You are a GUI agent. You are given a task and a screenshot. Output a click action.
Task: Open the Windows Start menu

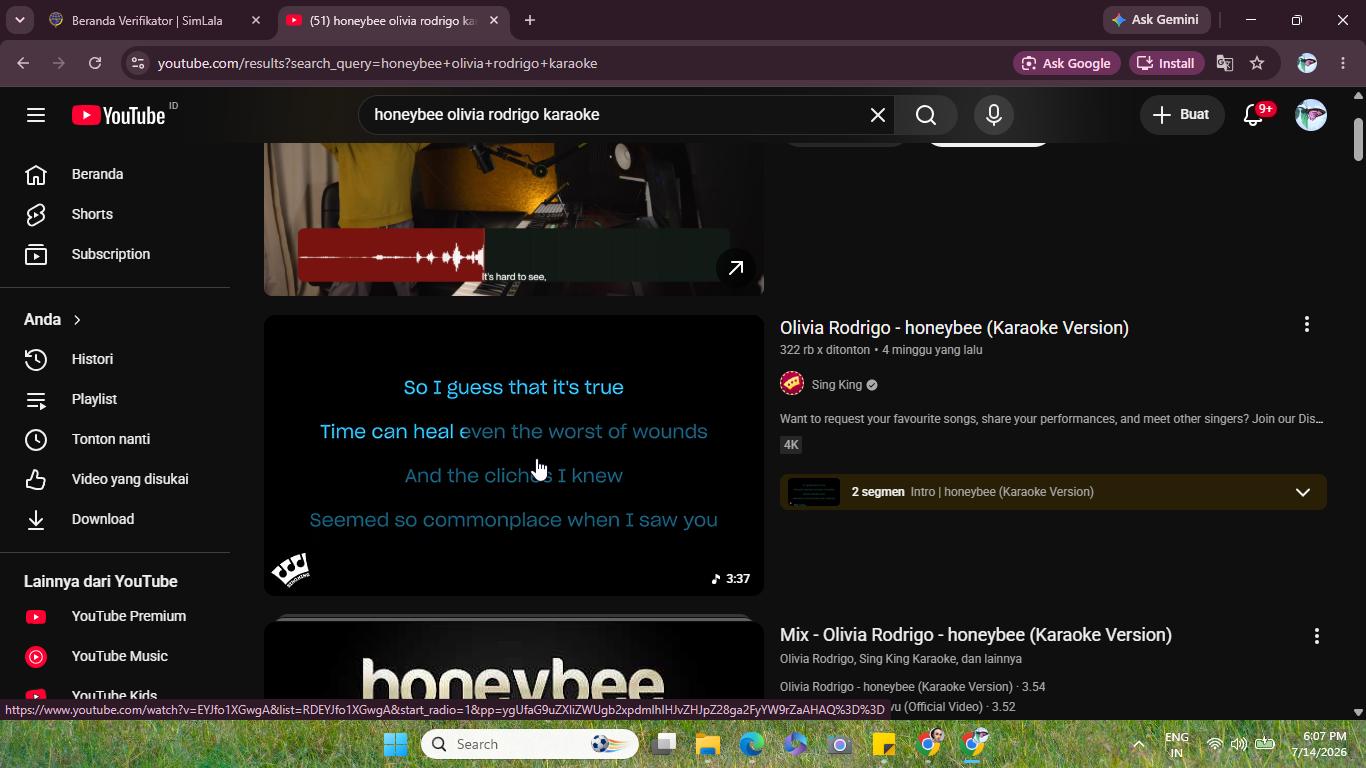(396, 744)
